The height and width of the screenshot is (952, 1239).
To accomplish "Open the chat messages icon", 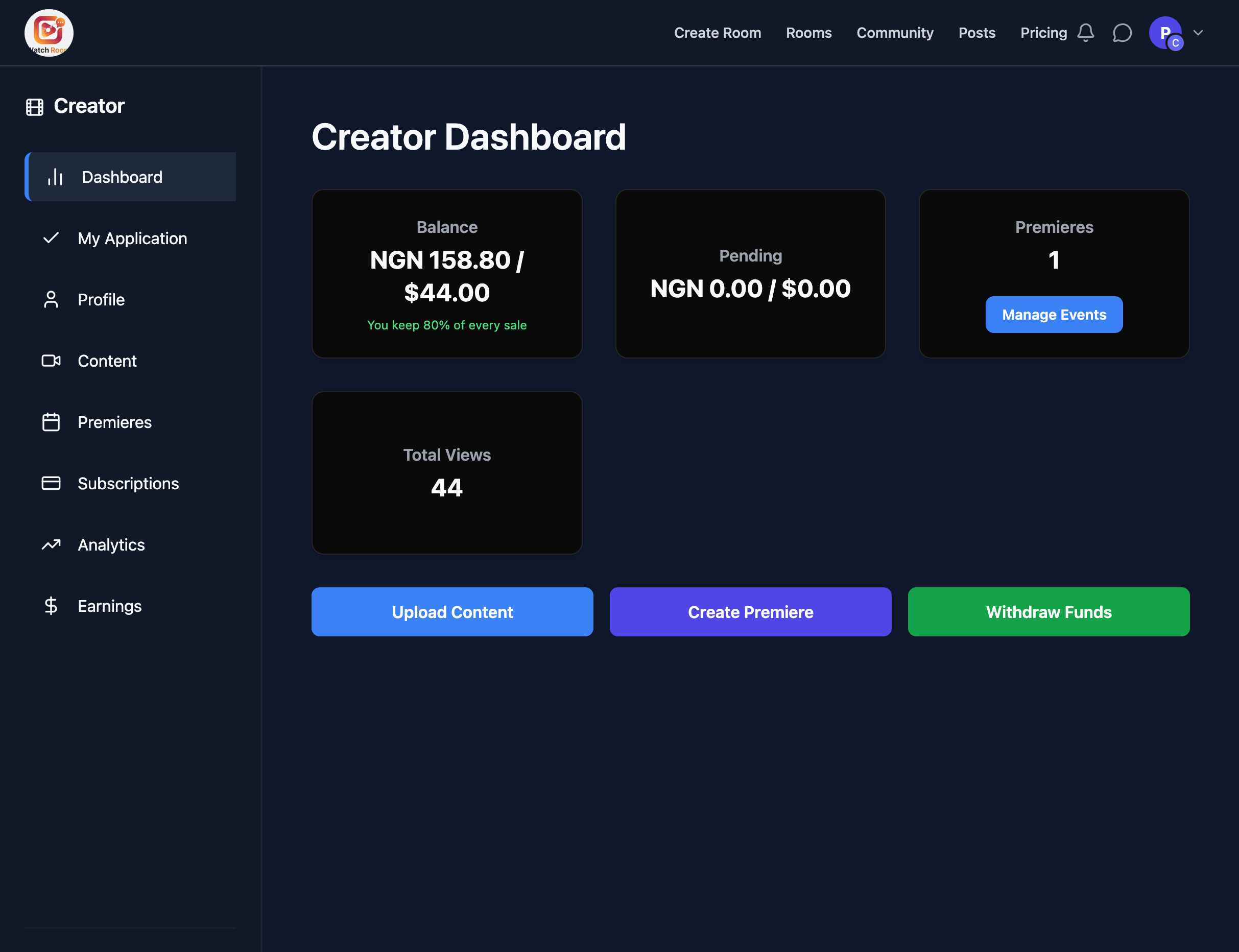I will pos(1122,33).
